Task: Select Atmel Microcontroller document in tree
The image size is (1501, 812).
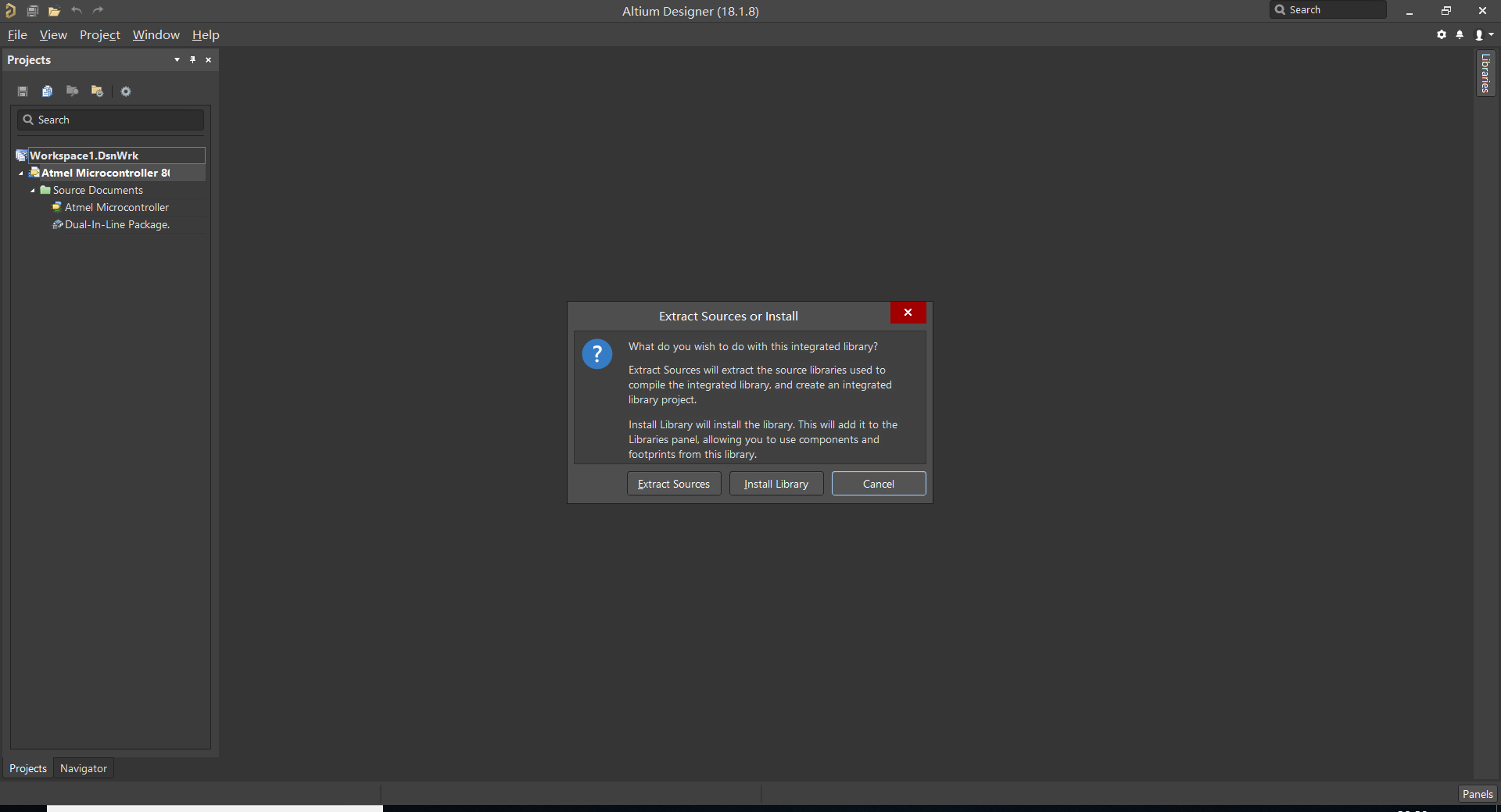Action: click(116, 207)
